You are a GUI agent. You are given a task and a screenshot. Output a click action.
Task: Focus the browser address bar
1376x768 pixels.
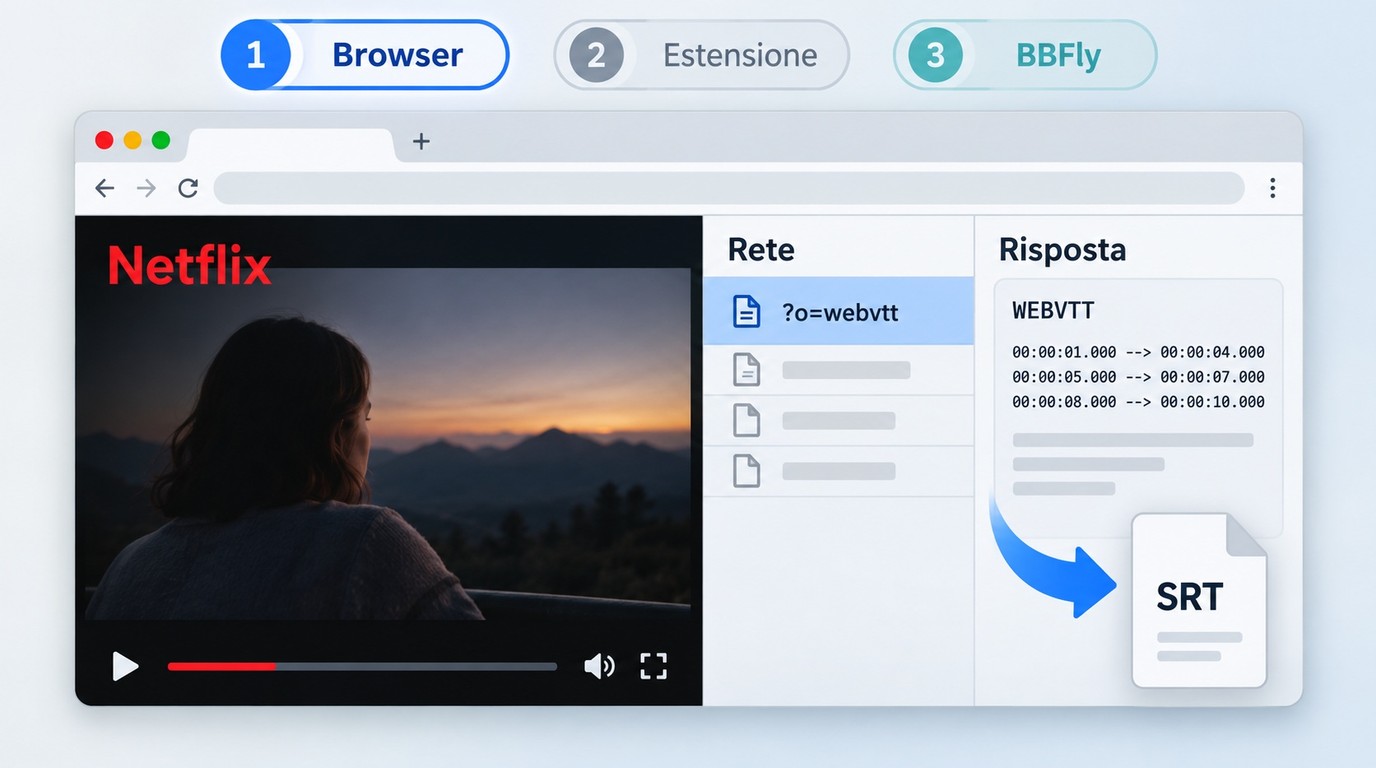[x=729, y=188]
